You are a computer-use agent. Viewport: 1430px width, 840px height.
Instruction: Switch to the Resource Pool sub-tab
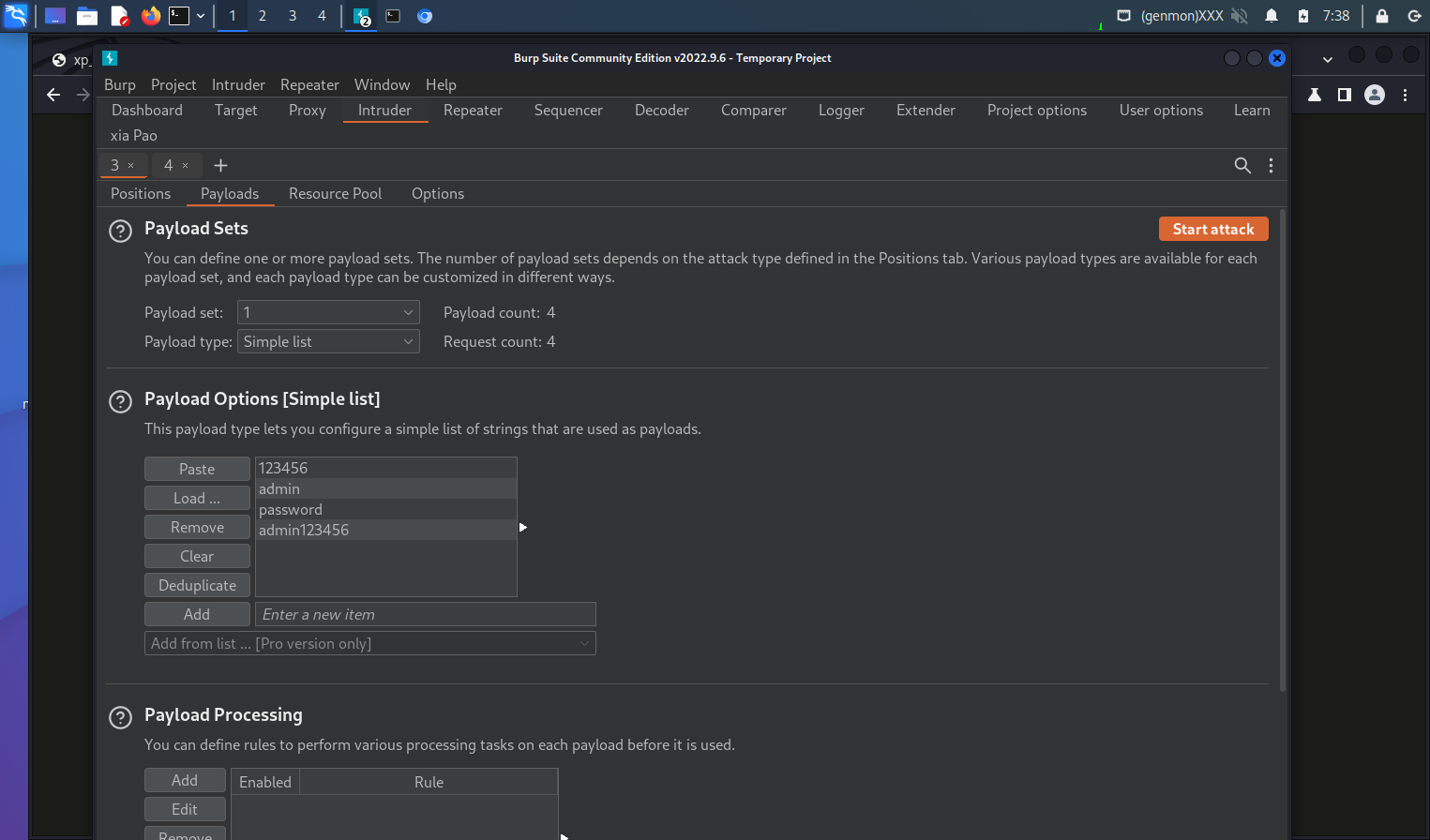[335, 193]
